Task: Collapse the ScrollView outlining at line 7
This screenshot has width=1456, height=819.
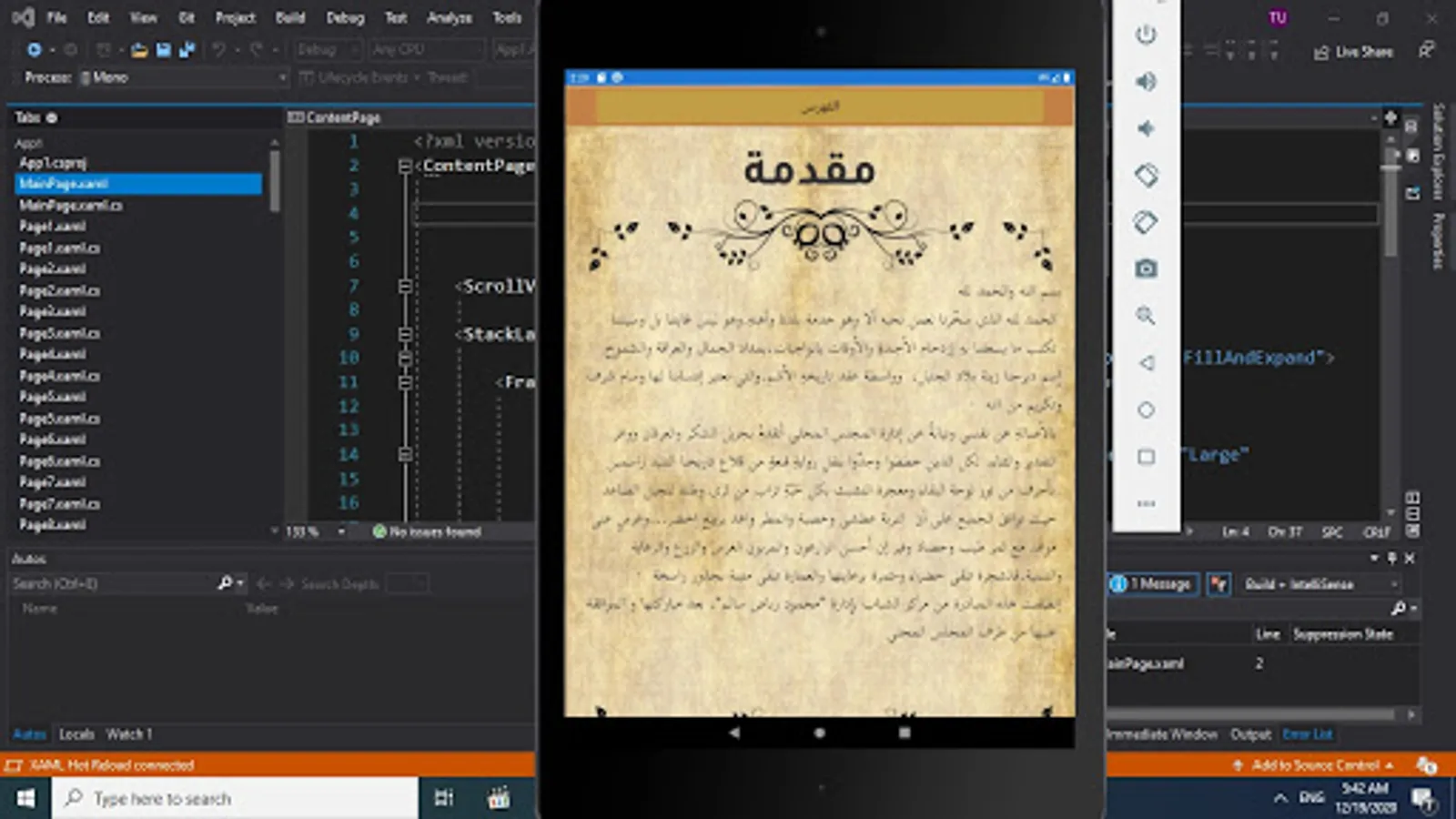Action: coord(405,286)
